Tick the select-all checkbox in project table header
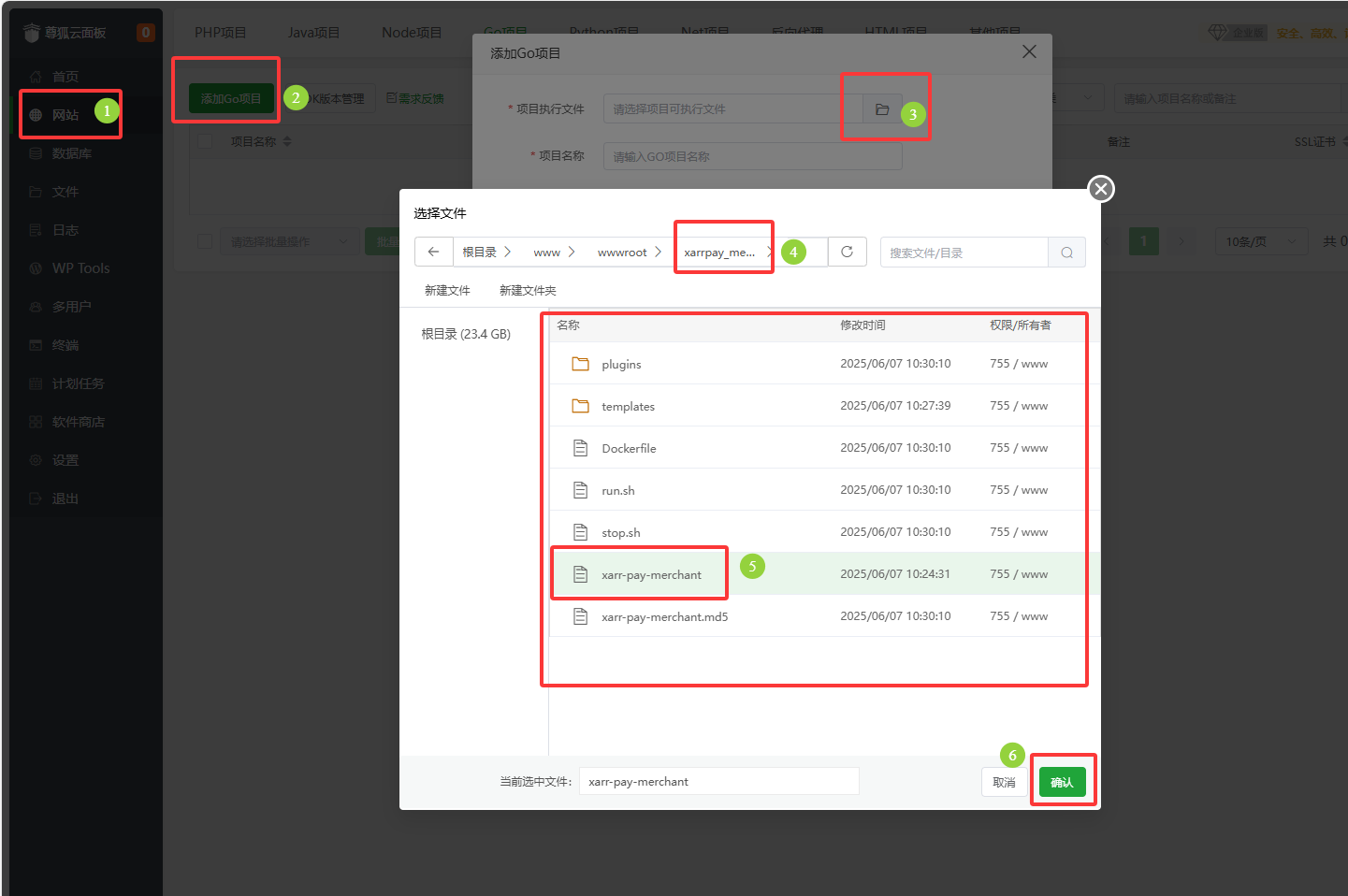The width and height of the screenshot is (1348, 896). [206, 141]
